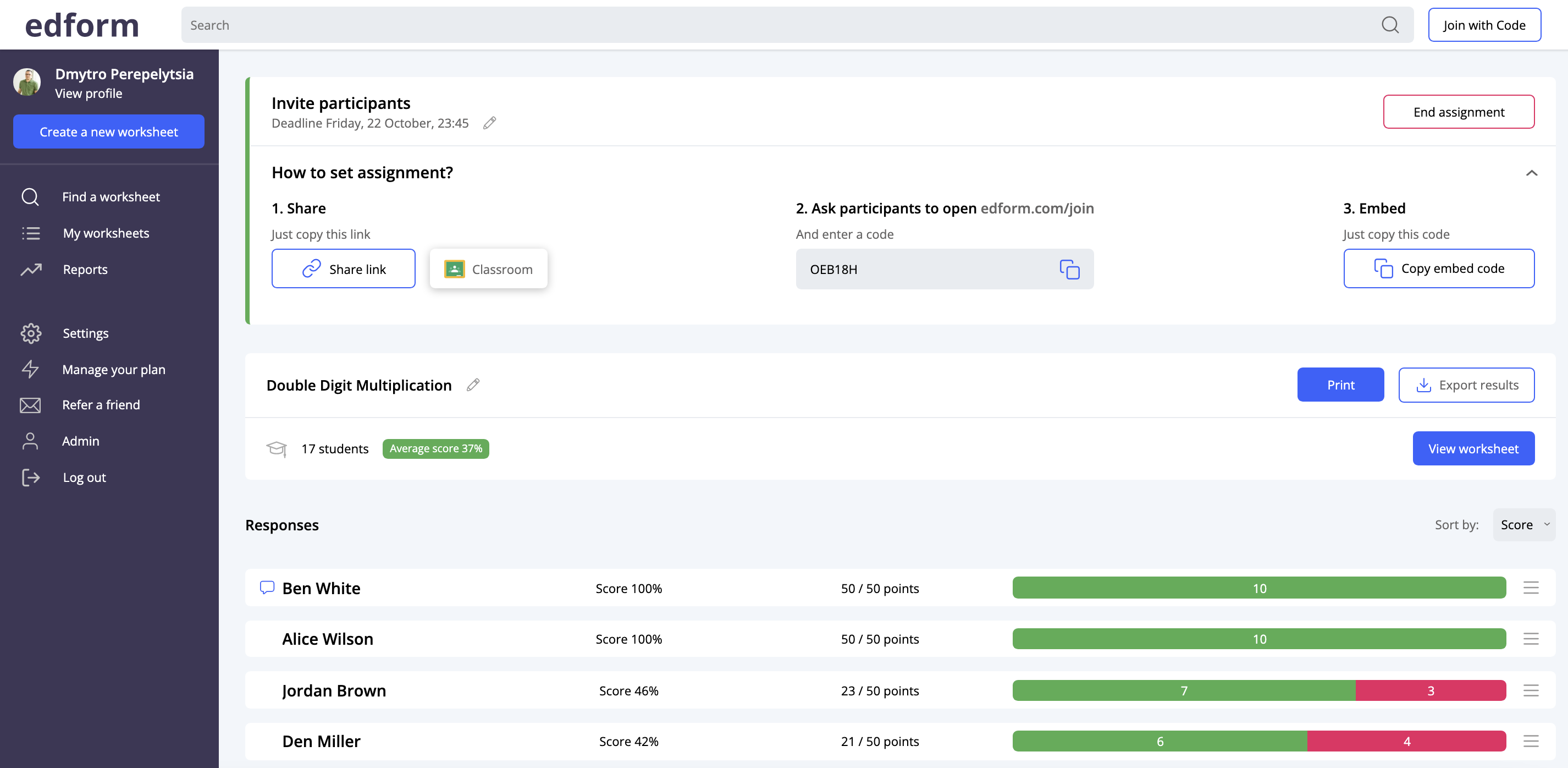The image size is (1568, 768).
Task: Focus the Search input field
Action: pos(797,25)
